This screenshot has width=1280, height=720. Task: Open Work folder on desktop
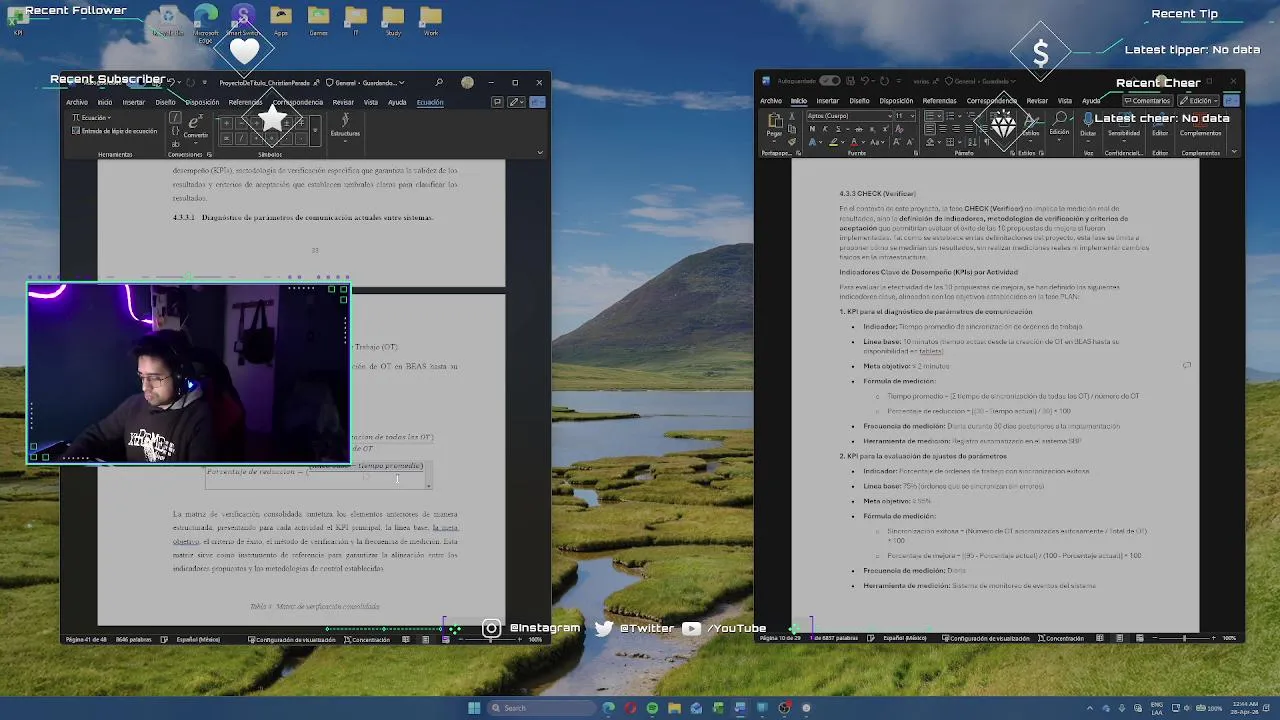click(431, 22)
